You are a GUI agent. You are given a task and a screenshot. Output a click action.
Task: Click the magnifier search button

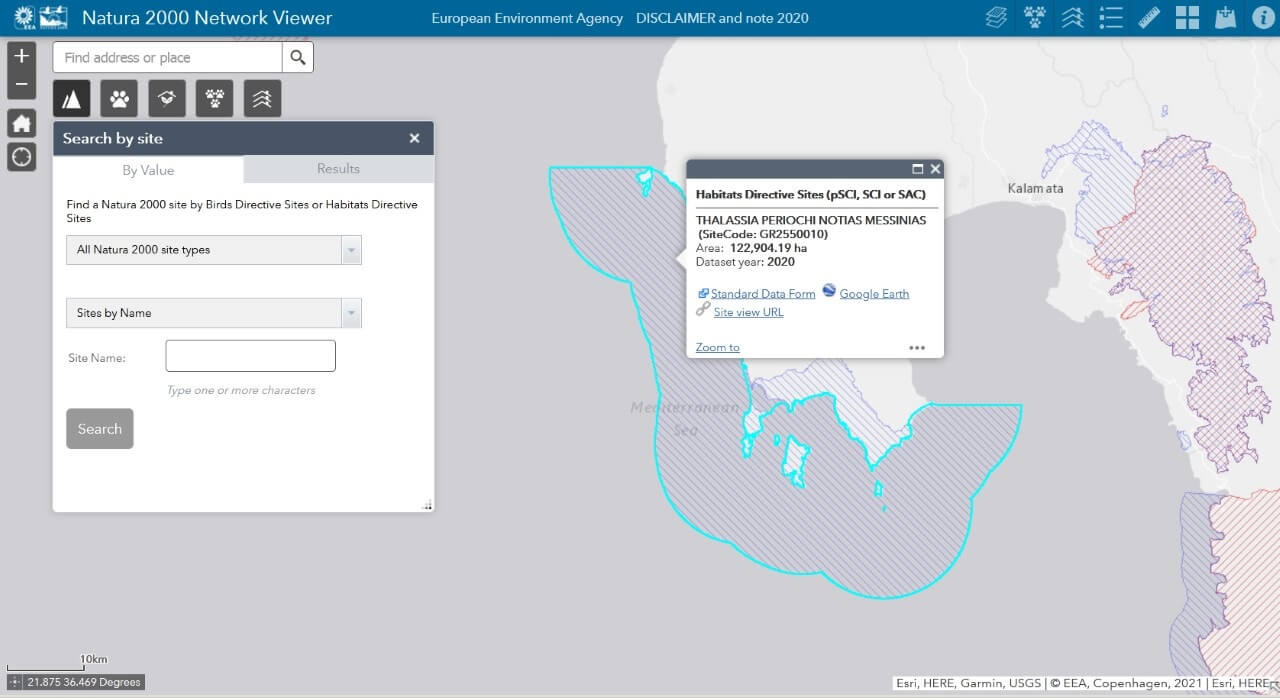tap(298, 58)
